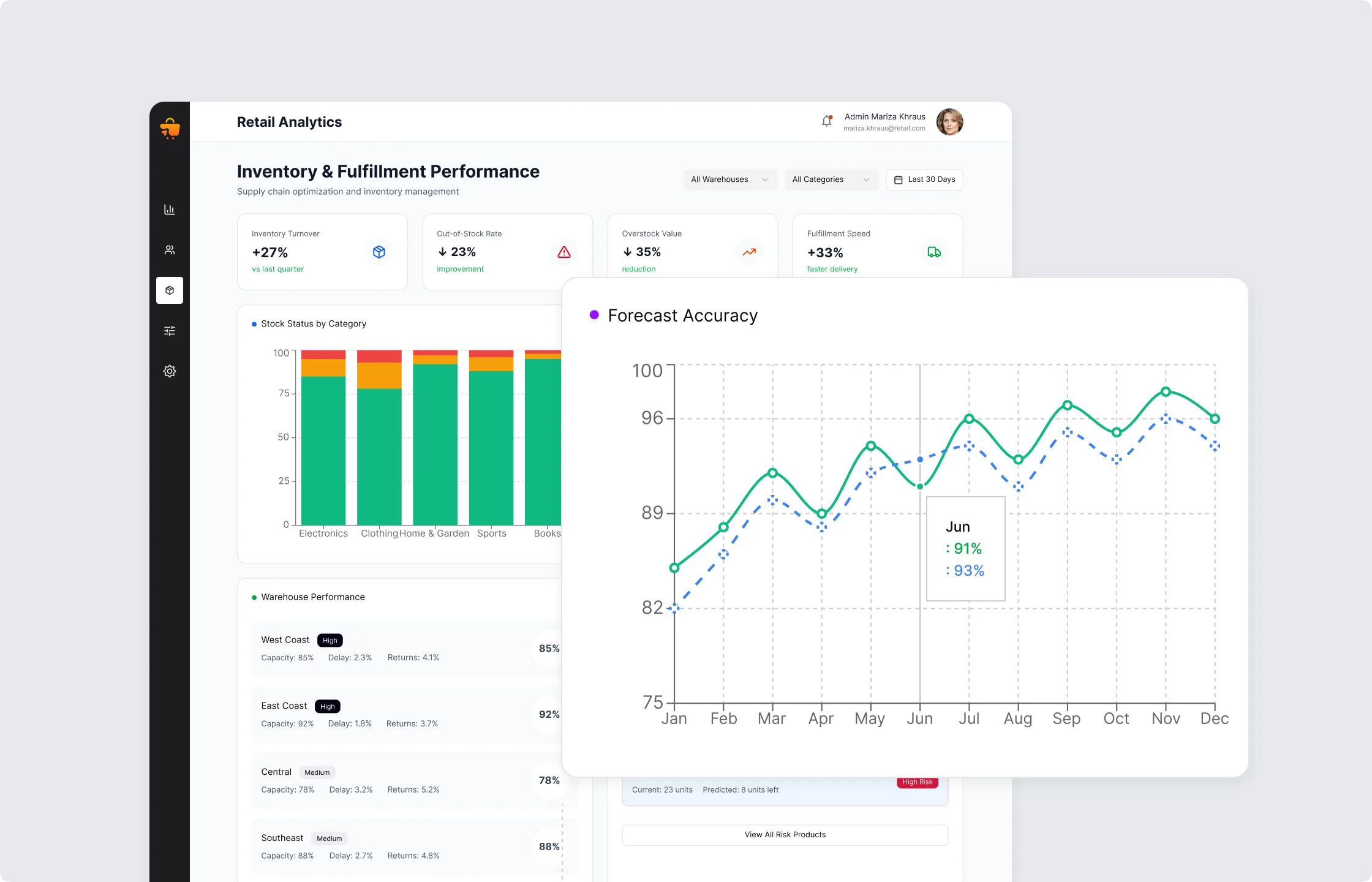Open the settings gear sidebar icon
The height and width of the screenshot is (882, 1372).
pos(170,371)
